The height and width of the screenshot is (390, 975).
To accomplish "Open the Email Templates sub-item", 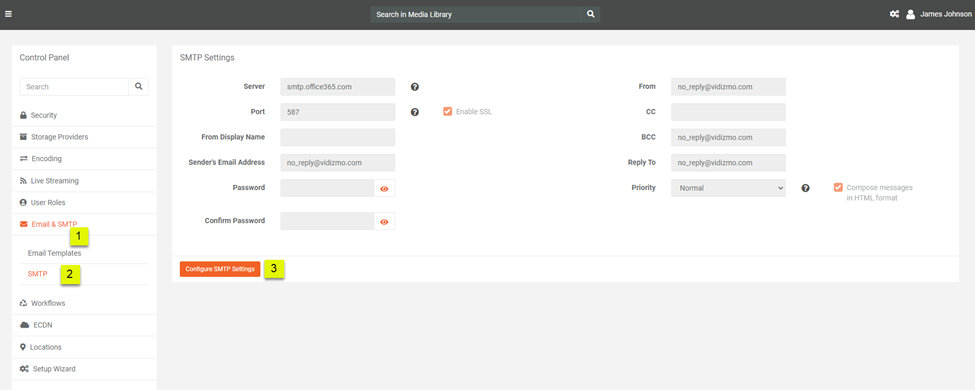I will click(x=54, y=253).
